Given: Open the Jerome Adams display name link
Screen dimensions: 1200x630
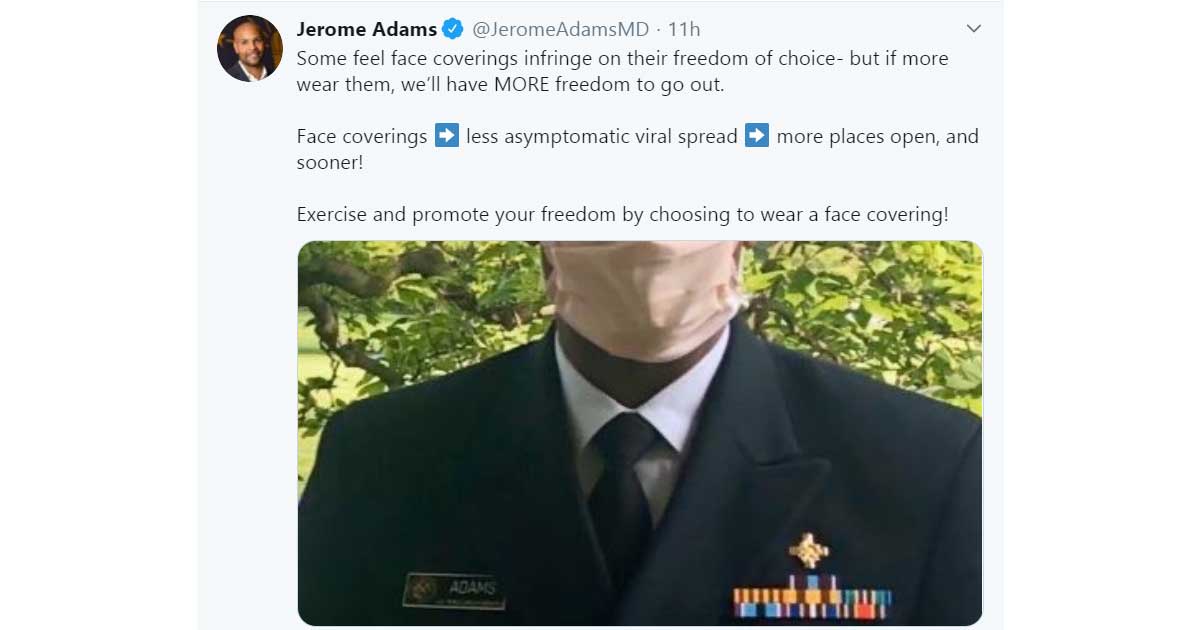Looking at the screenshot, I should tap(367, 28).
